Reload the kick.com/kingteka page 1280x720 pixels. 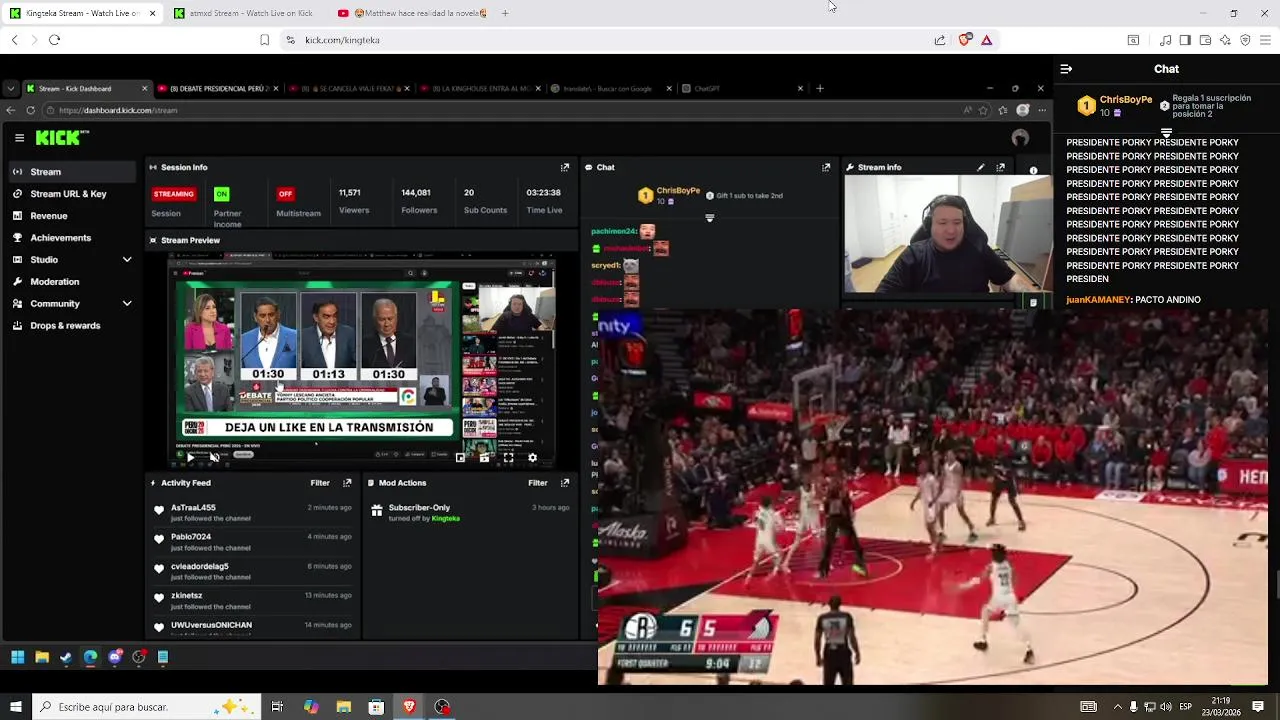pyautogui.click(x=54, y=40)
